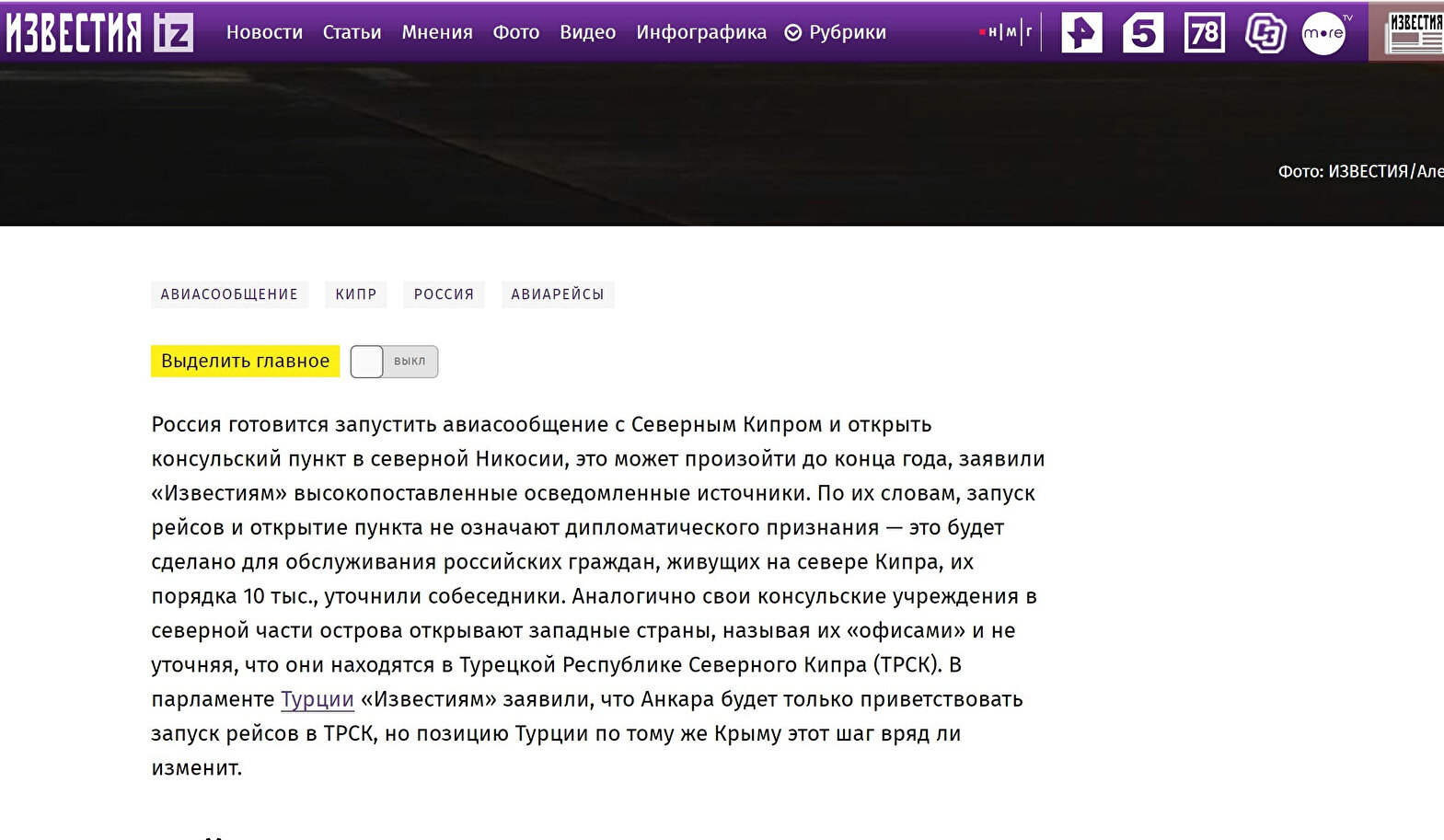
Task: Open the СЭ sport-express icon
Action: click(x=1265, y=33)
